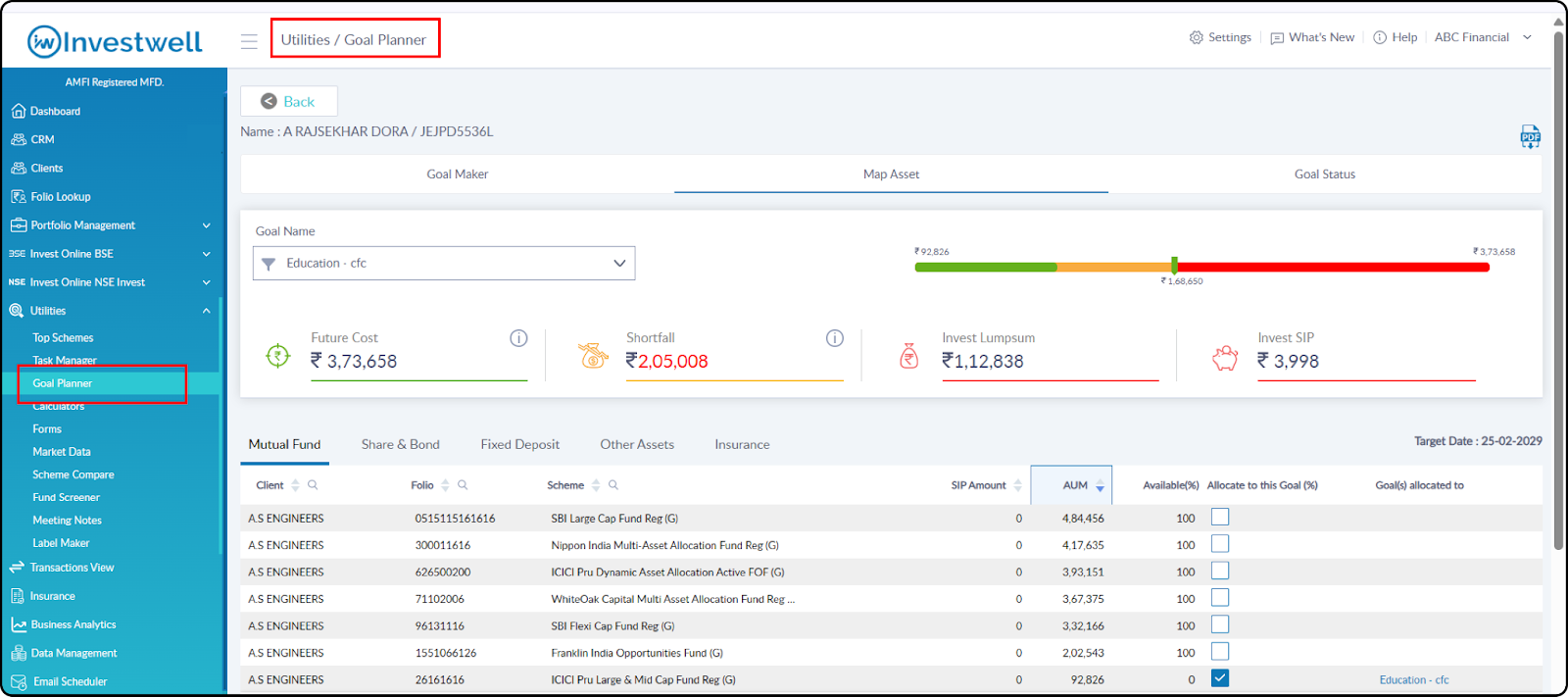
Task: Click the page vertical scrollbar
Action: coord(1559,289)
